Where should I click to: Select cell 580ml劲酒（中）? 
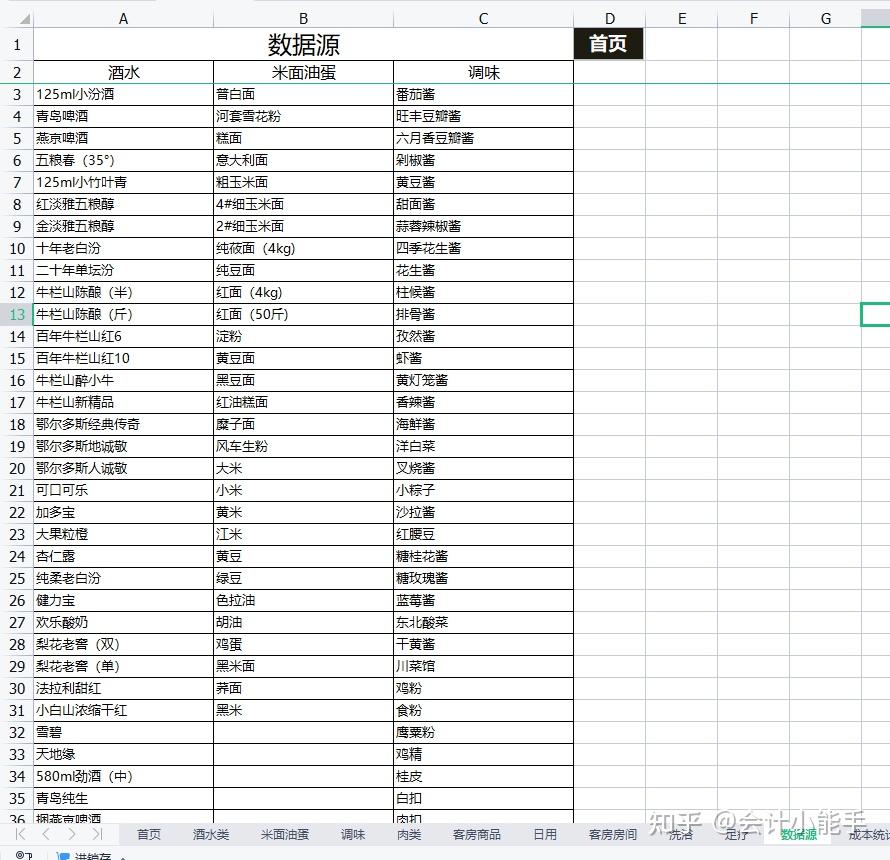pos(123,777)
